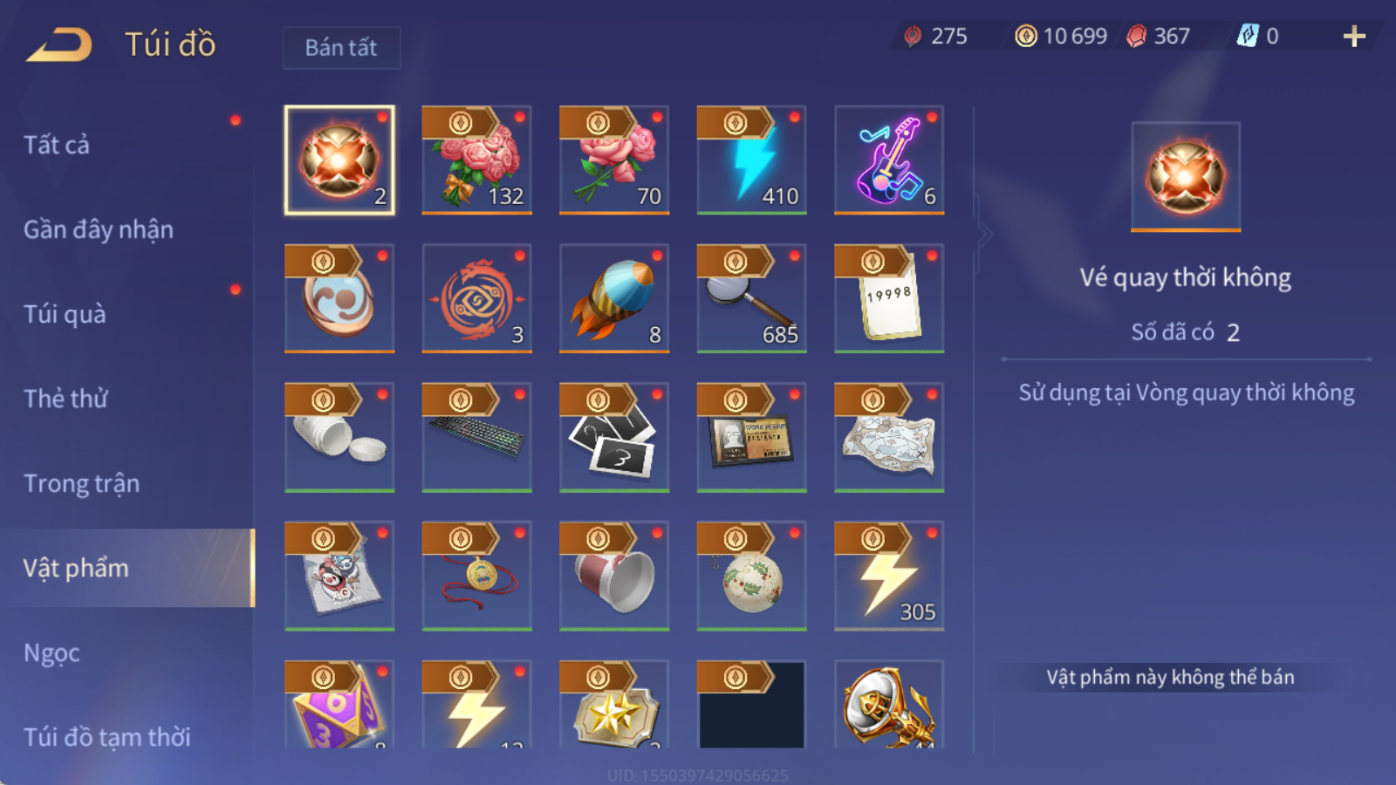Select the golden lightning bolt with 305
1396x785 pixels.
tap(889, 576)
